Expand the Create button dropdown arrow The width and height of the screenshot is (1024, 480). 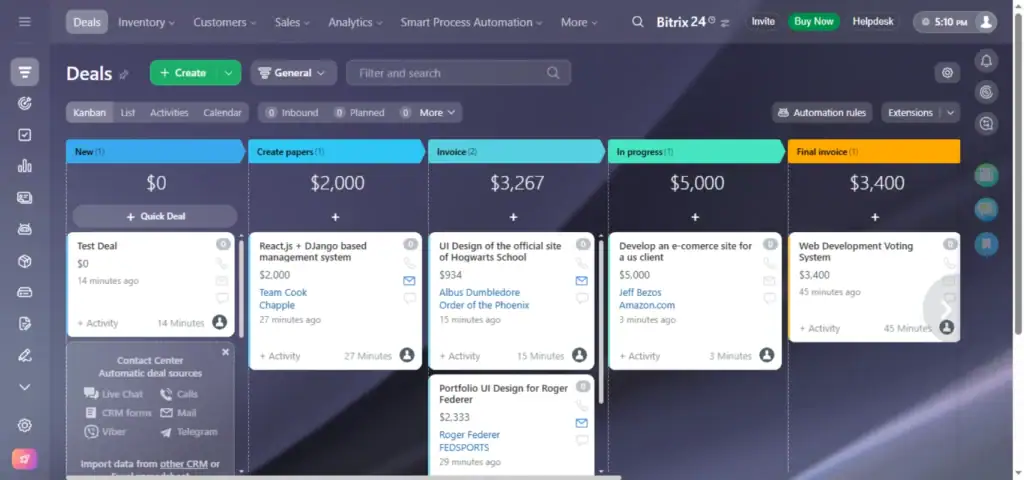point(229,73)
